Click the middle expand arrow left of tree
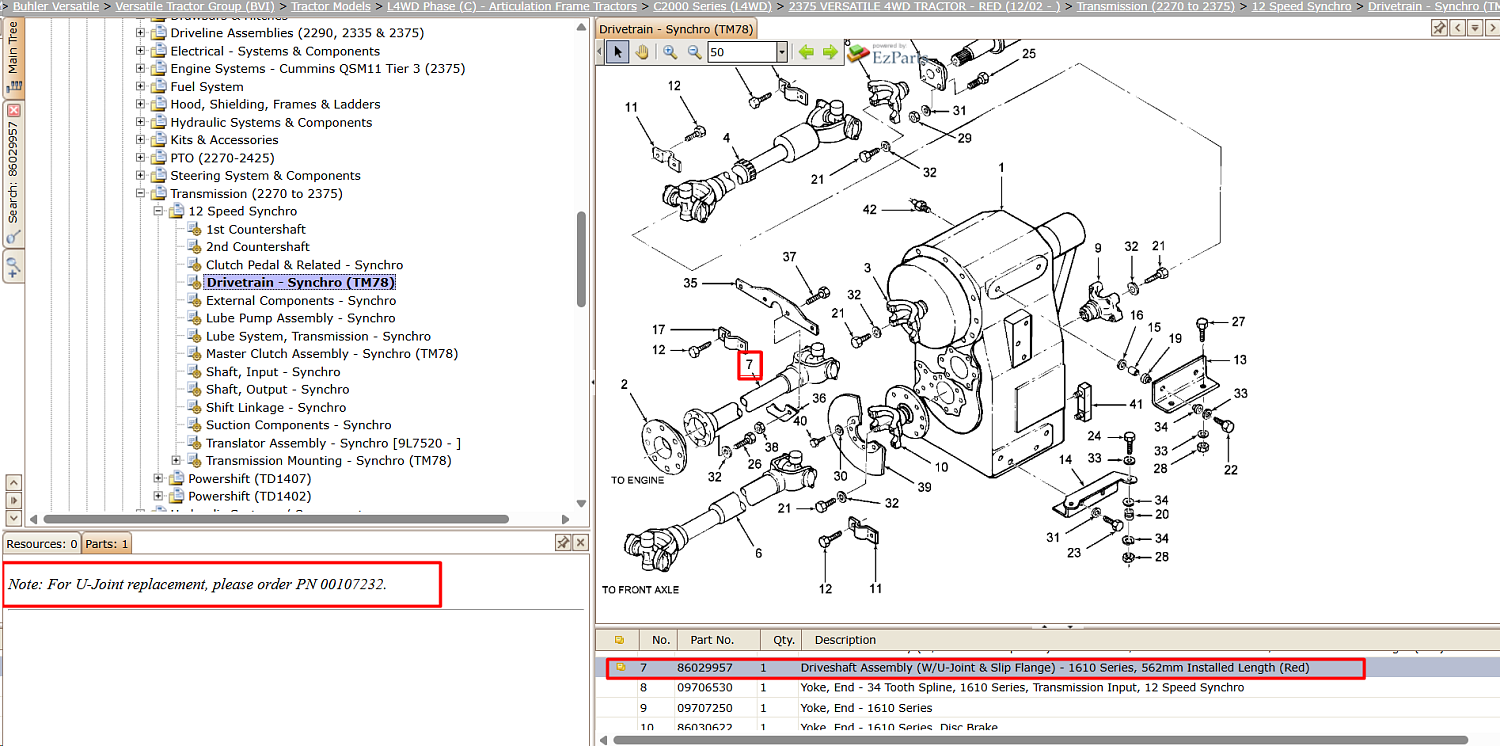1500x746 pixels. [x=13, y=500]
